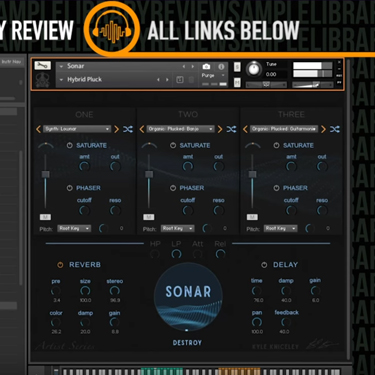Open layer ONE Pitch Root Key dropdown
This screenshot has width=375, height=375.
pyautogui.click(x=74, y=228)
